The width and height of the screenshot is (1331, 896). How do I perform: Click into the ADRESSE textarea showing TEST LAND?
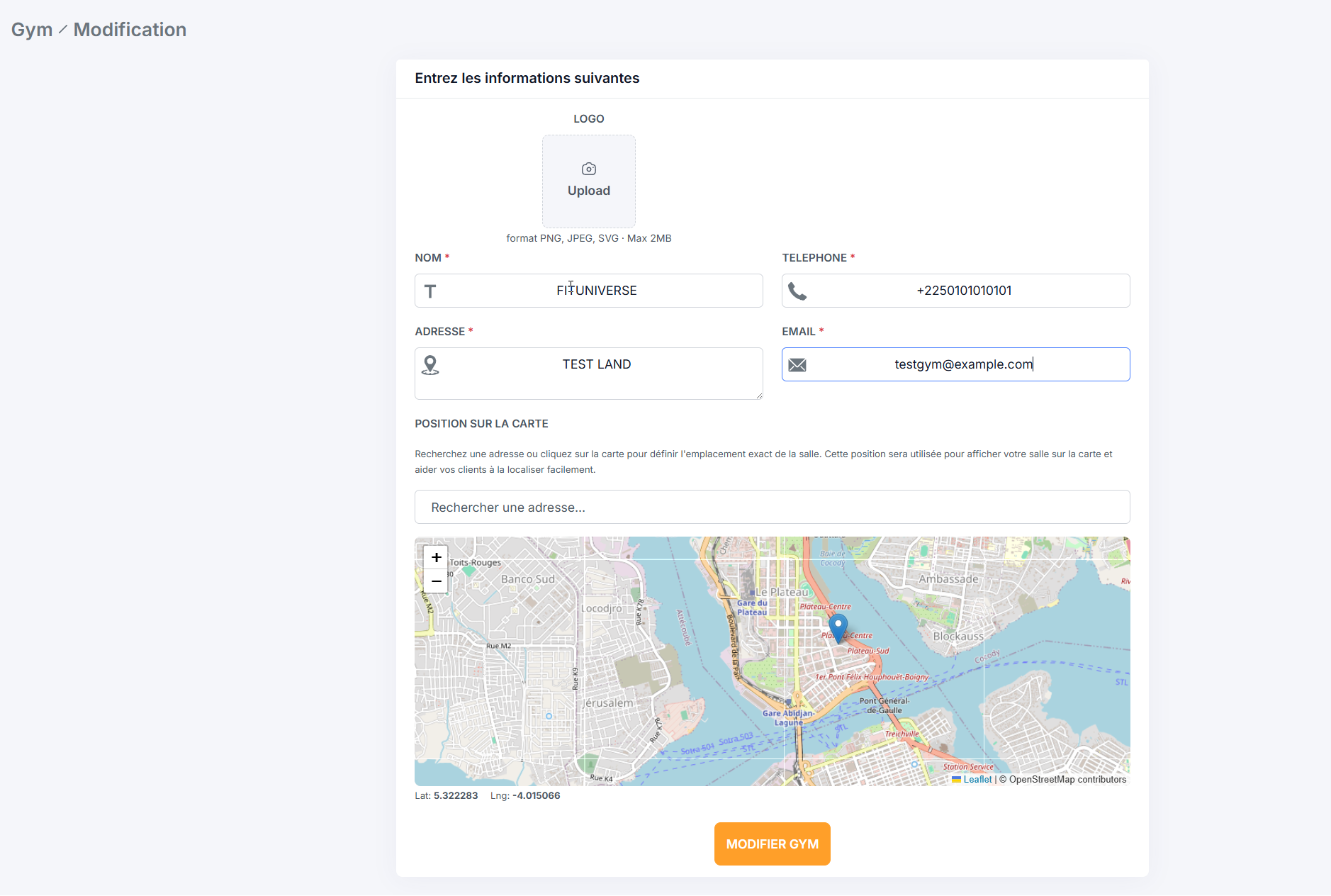point(588,374)
